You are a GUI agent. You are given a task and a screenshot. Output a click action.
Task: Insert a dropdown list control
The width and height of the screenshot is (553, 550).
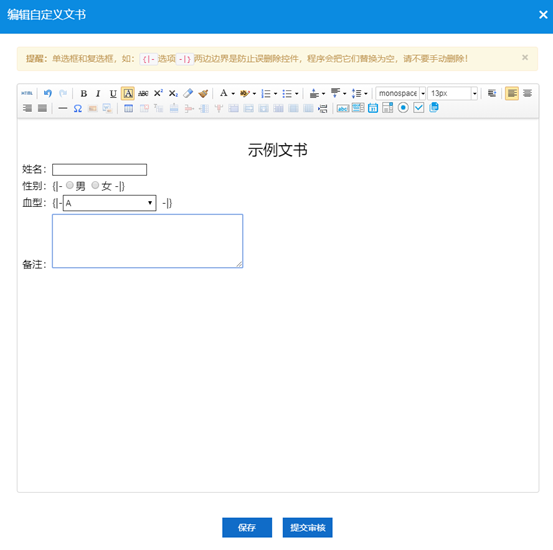(x=358, y=108)
